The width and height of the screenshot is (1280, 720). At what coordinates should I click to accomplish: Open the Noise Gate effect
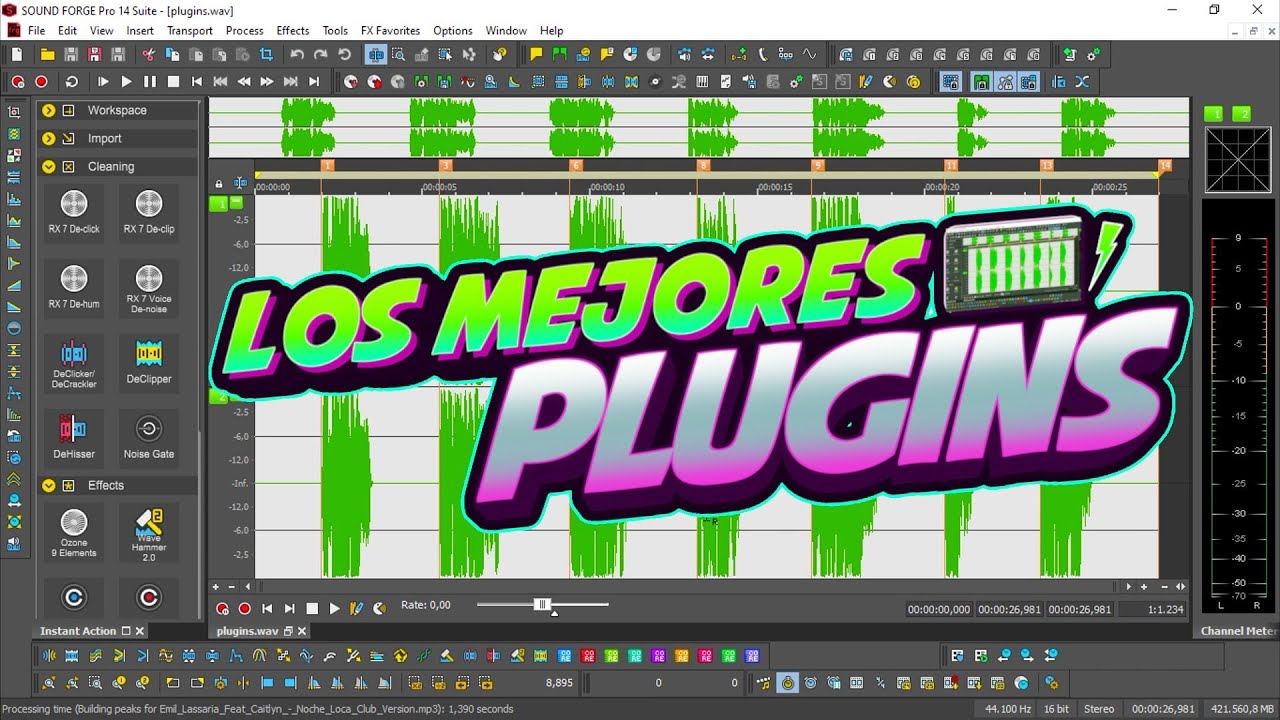pos(149,437)
